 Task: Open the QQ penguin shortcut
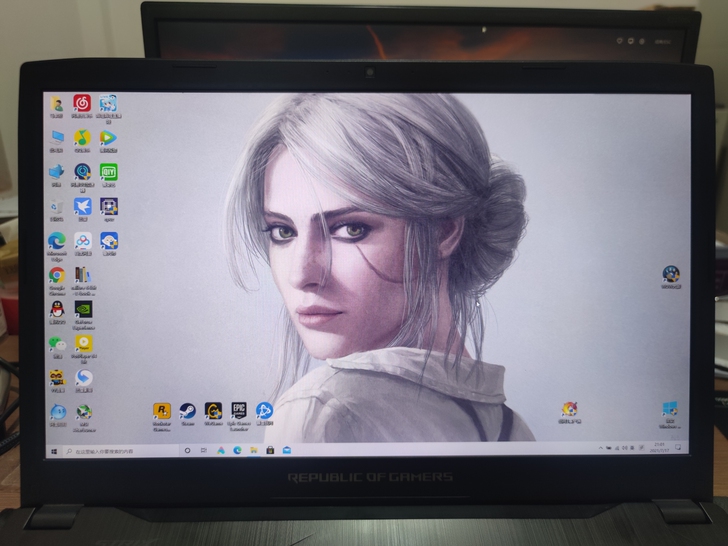click(57, 310)
